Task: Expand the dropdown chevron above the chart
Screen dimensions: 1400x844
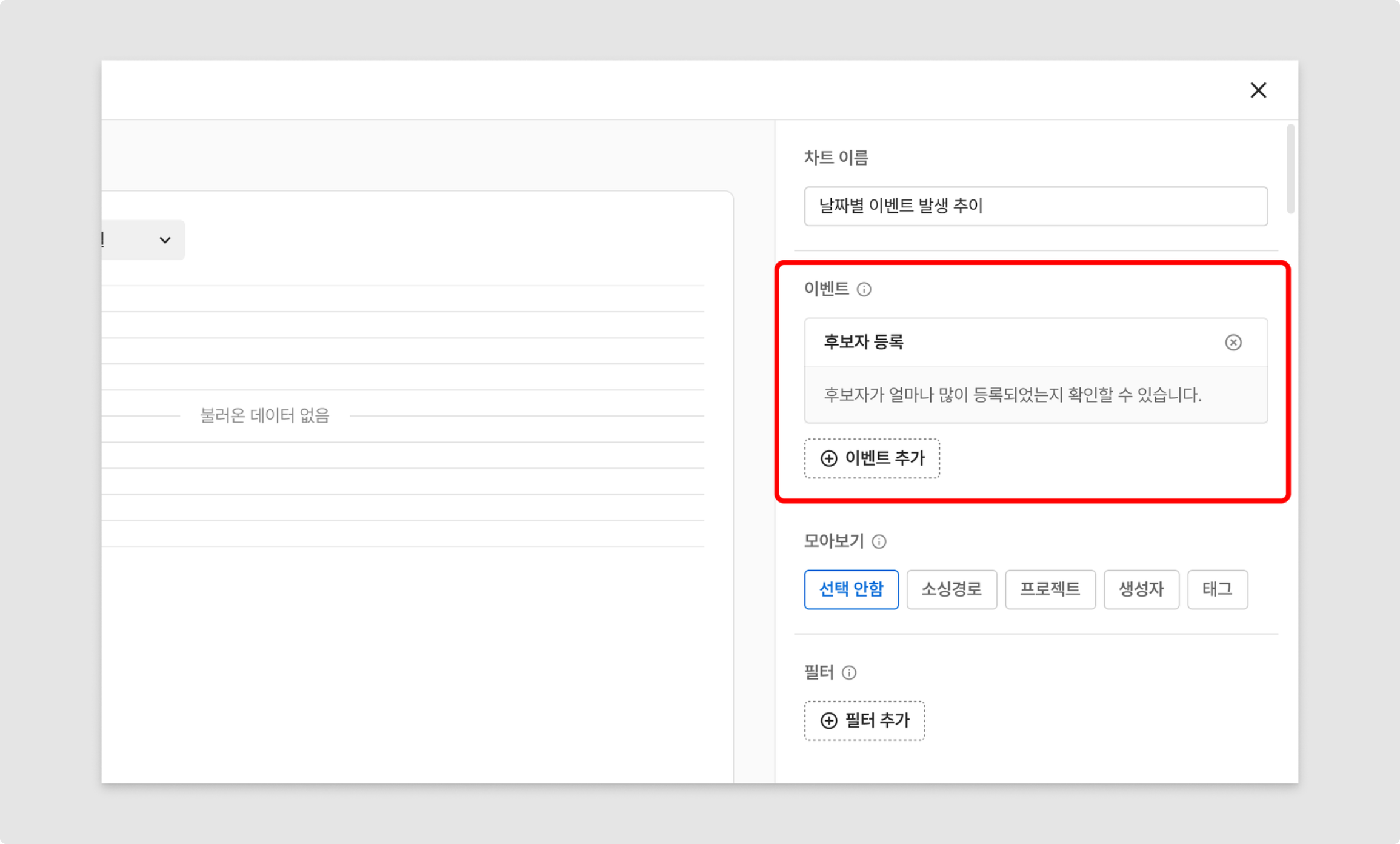Action: [x=165, y=240]
